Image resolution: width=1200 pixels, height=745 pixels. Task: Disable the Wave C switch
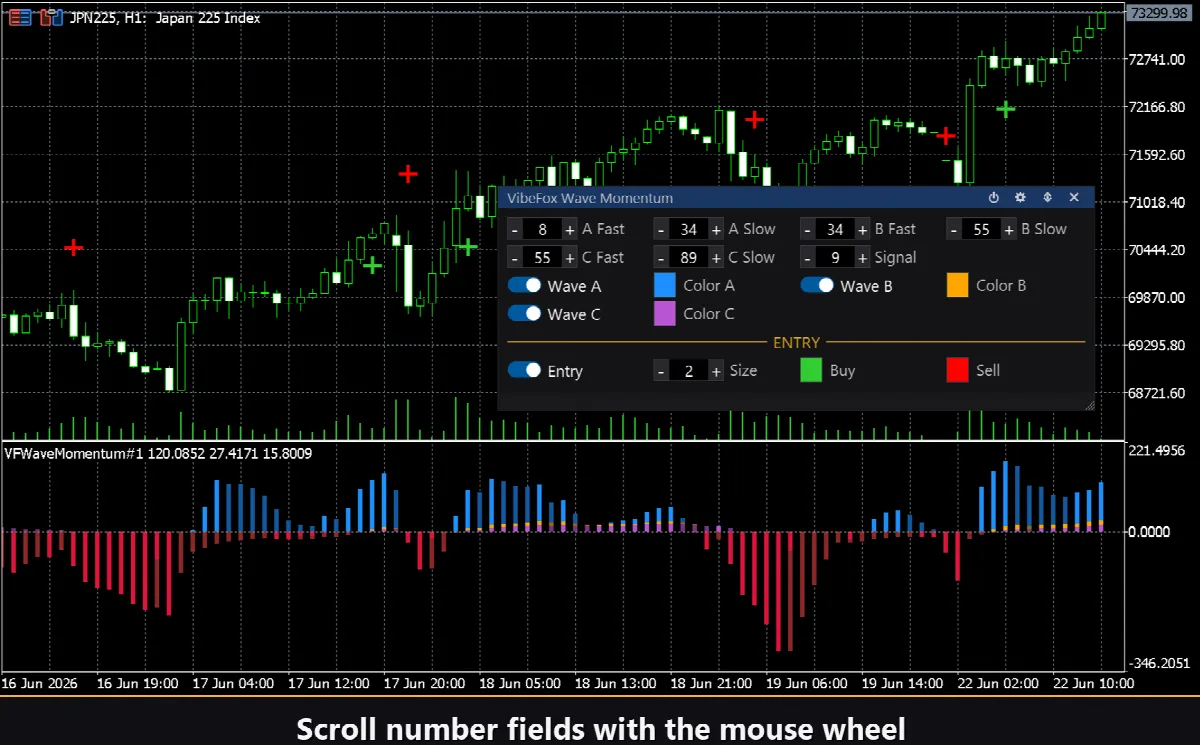tap(525, 314)
